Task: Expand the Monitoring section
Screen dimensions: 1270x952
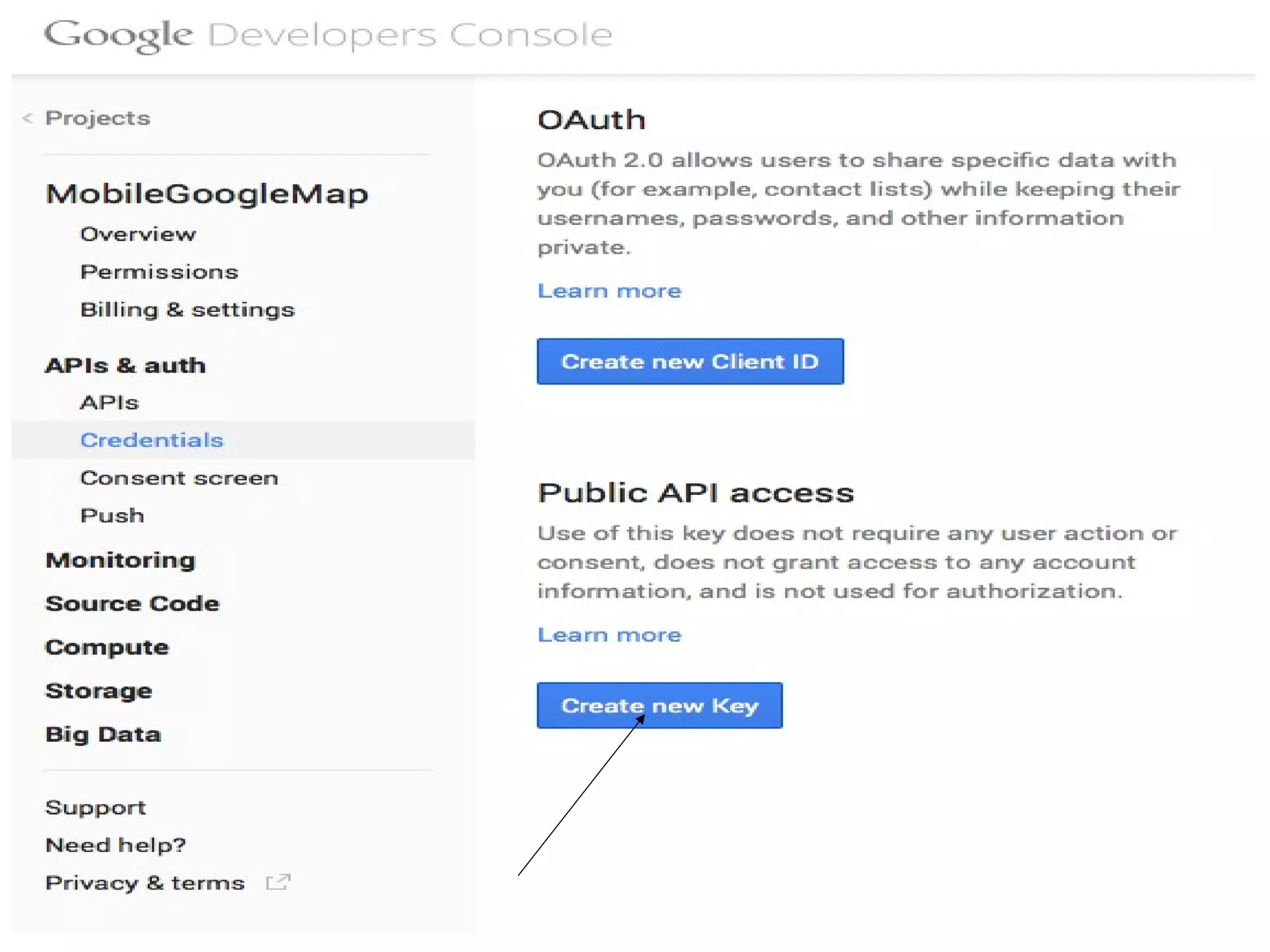Action: [x=120, y=560]
